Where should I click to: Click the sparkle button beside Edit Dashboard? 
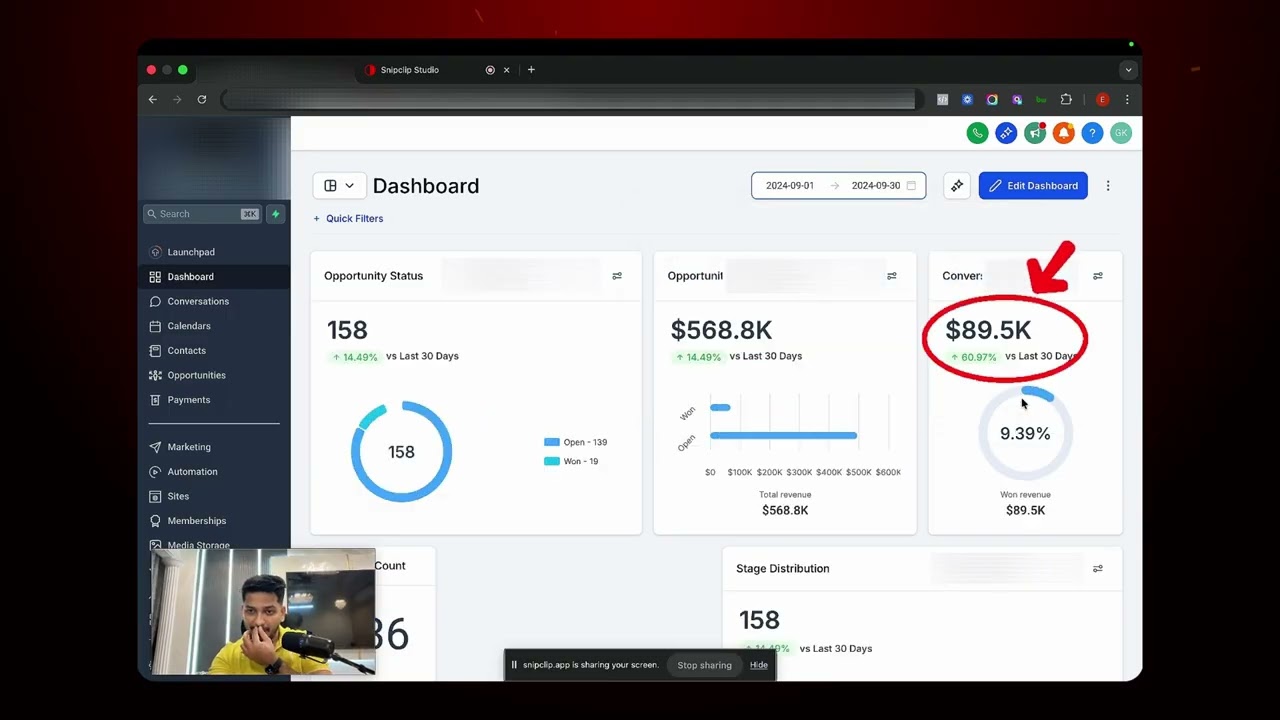click(957, 186)
